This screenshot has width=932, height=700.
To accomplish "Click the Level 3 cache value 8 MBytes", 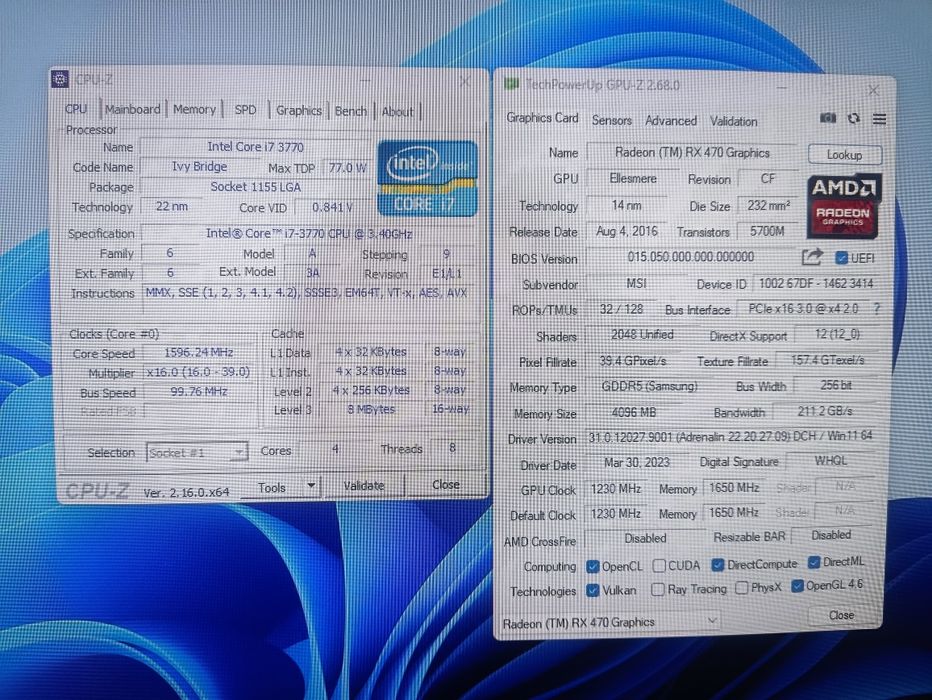I will click(x=371, y=409).
